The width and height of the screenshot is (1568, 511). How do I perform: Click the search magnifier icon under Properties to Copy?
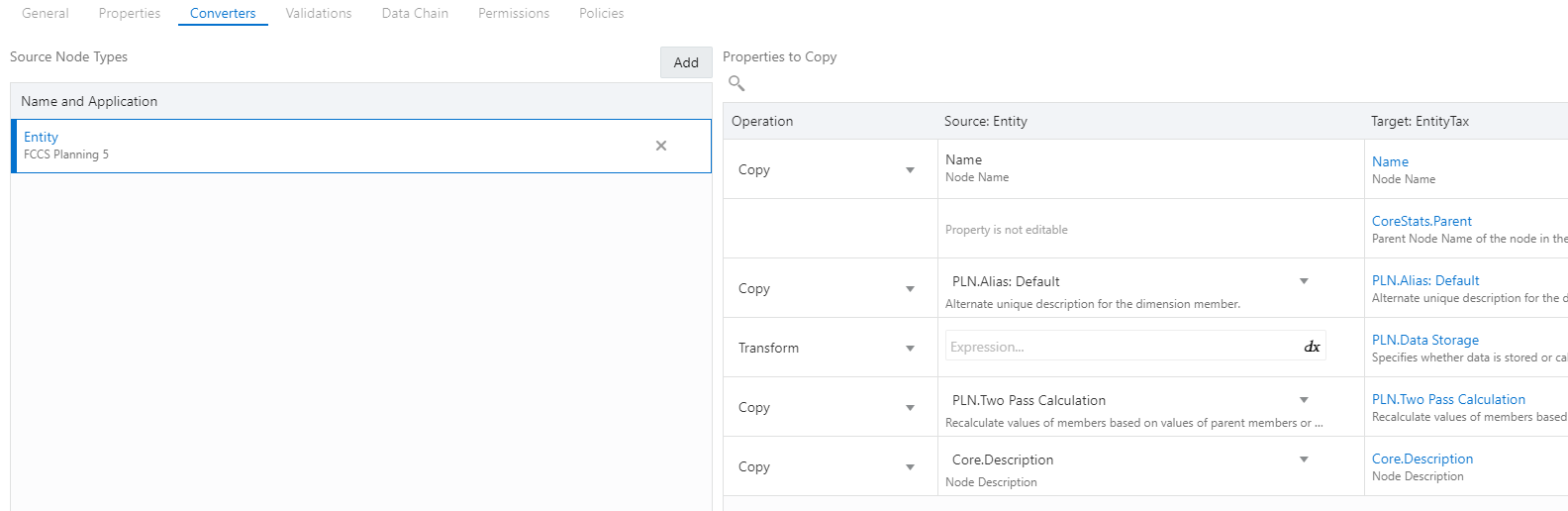pyautogui.click(x=736, y=84)
